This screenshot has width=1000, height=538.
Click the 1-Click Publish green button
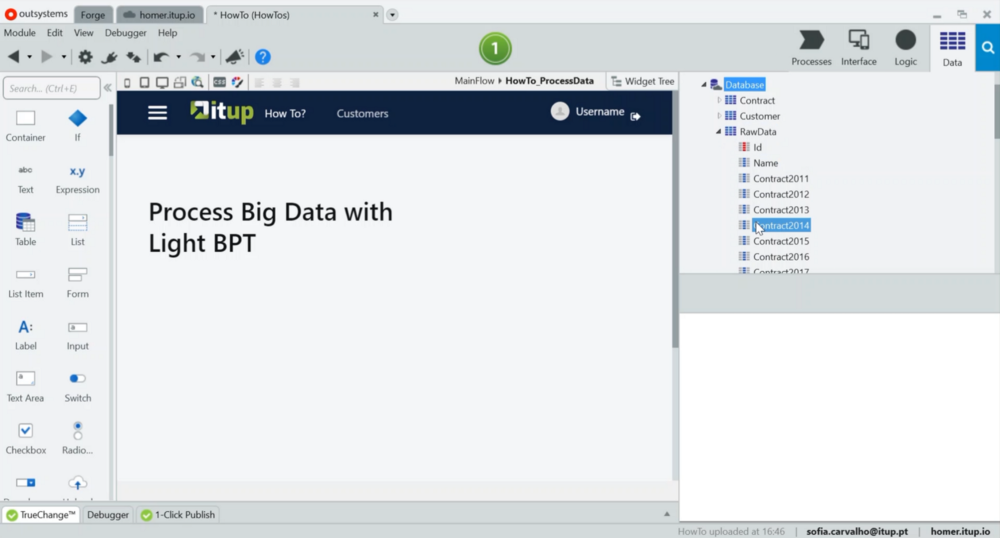coord(496,48)
